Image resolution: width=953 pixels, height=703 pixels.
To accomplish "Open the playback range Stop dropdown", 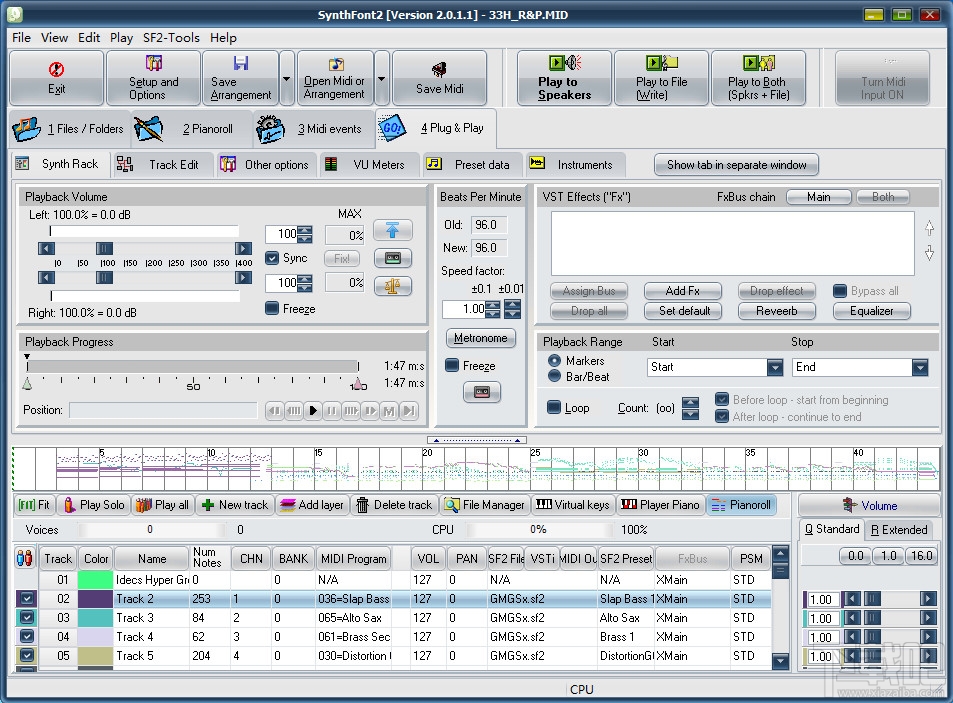I will [920, 368].
